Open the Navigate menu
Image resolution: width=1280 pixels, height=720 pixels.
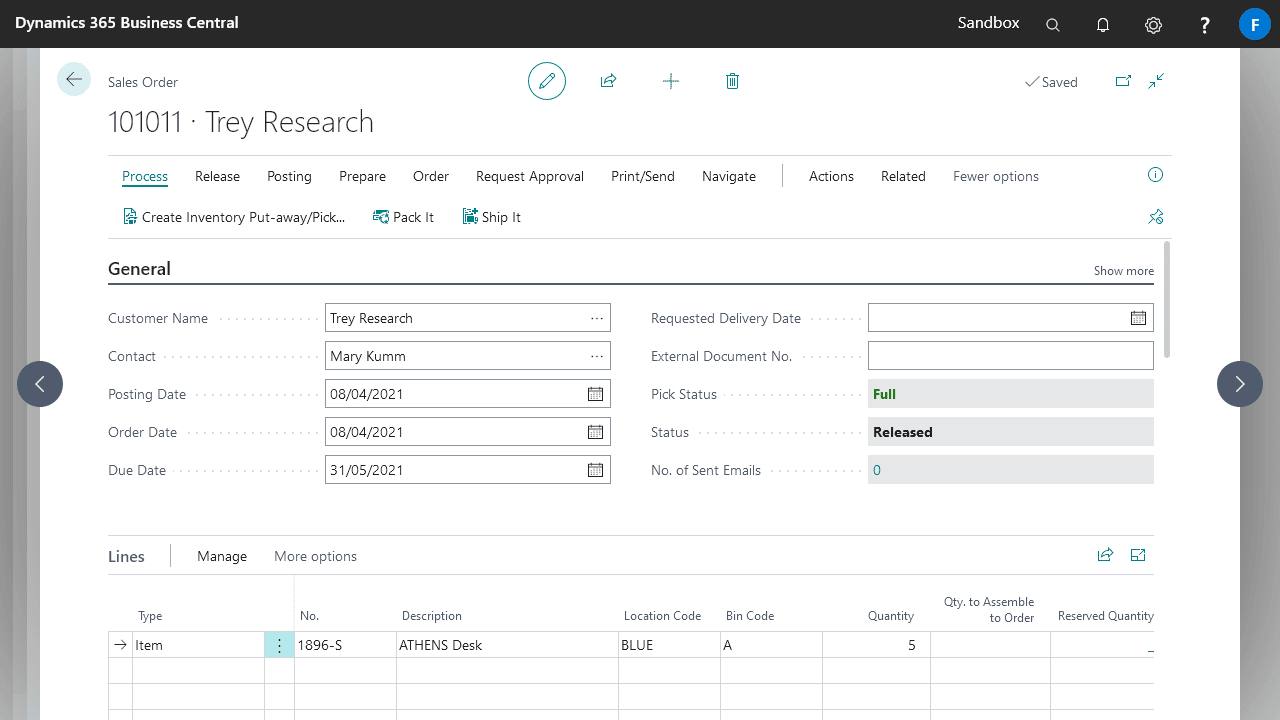pyautogui.click(x=729, y=176)
